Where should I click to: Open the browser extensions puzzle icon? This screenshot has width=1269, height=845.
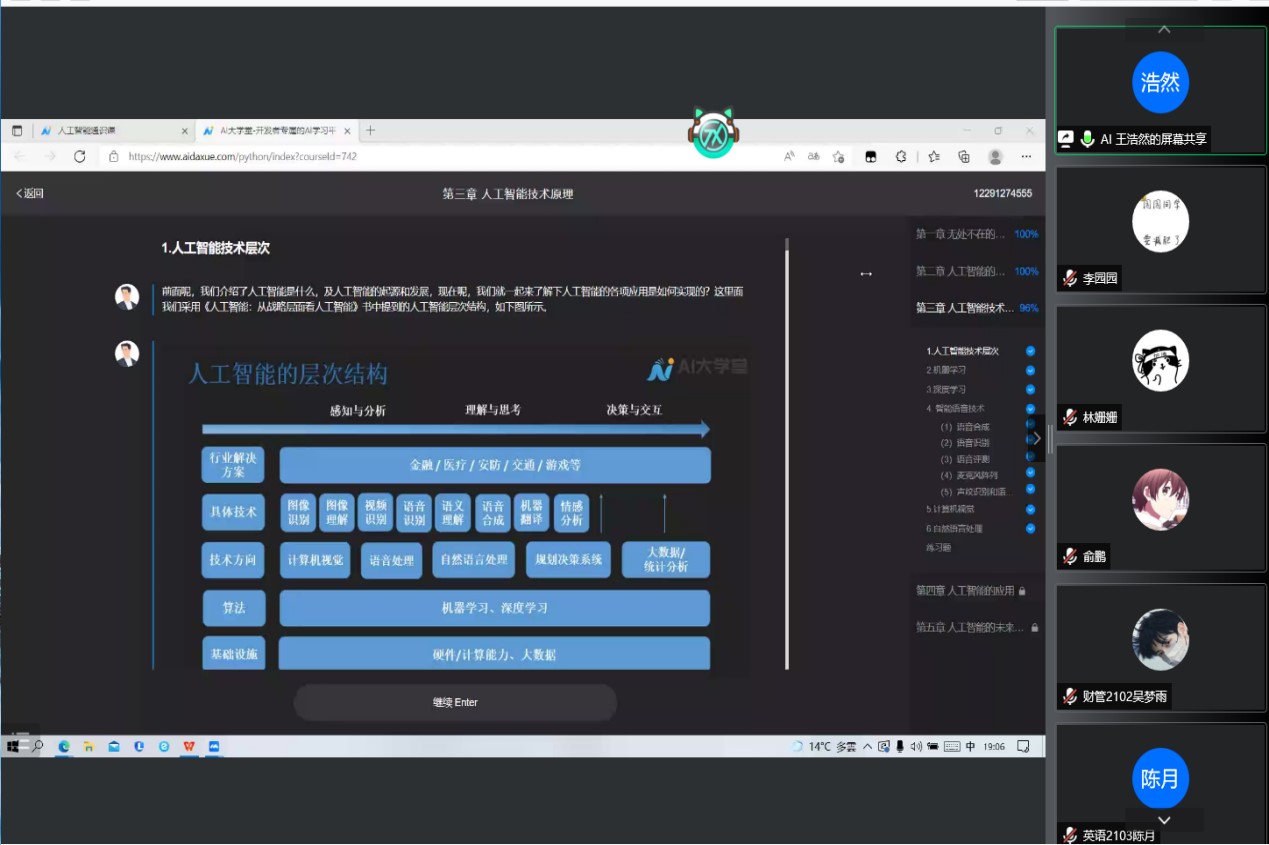click(x=901, y=157)
